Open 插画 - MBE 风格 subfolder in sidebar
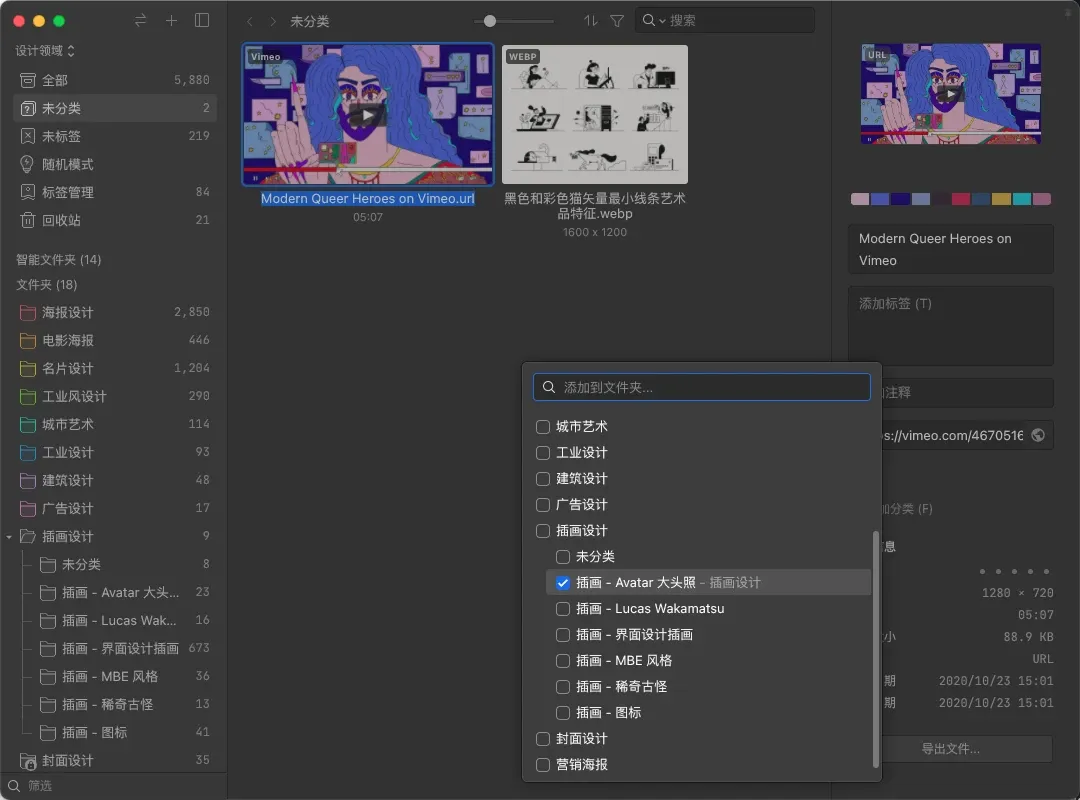Screen dimensions: 1080x800 (124, 677)
